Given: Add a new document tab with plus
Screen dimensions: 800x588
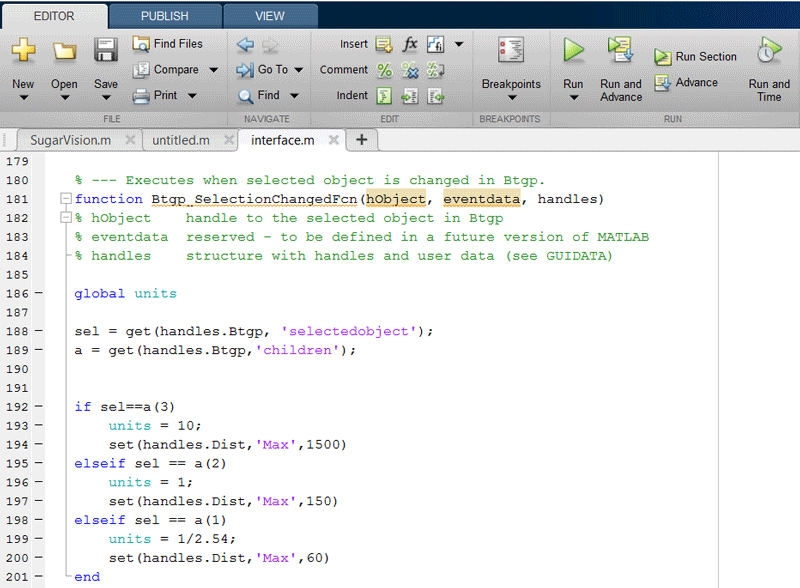Looking at the screenshot, I should 362,139.
